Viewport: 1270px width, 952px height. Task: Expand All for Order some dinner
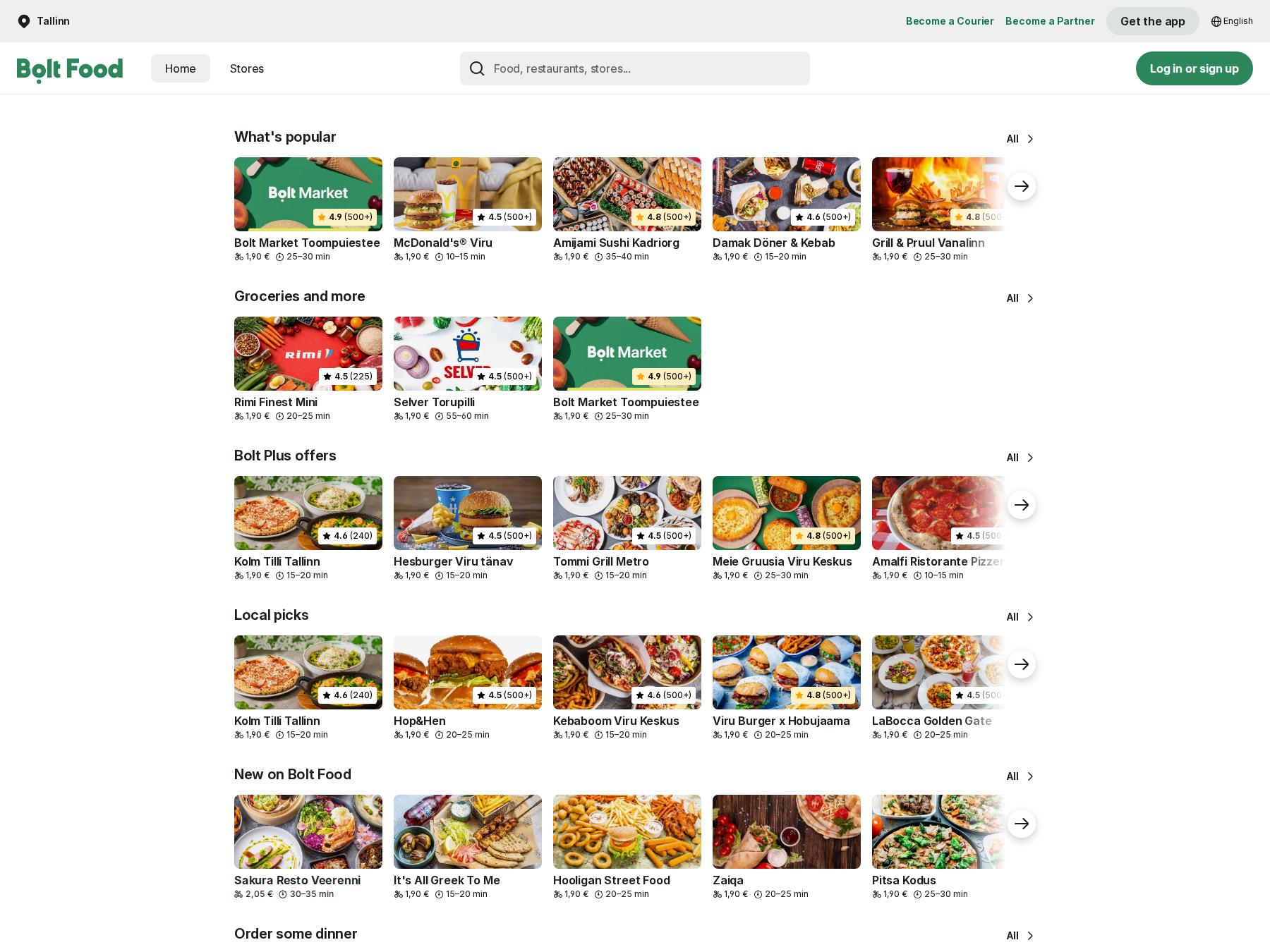[x=1020, y=936]
